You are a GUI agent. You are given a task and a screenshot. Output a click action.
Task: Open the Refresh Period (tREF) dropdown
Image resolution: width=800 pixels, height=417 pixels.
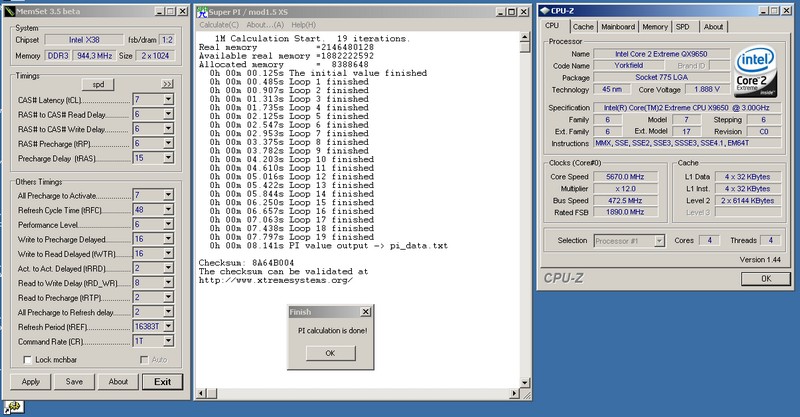168,326
